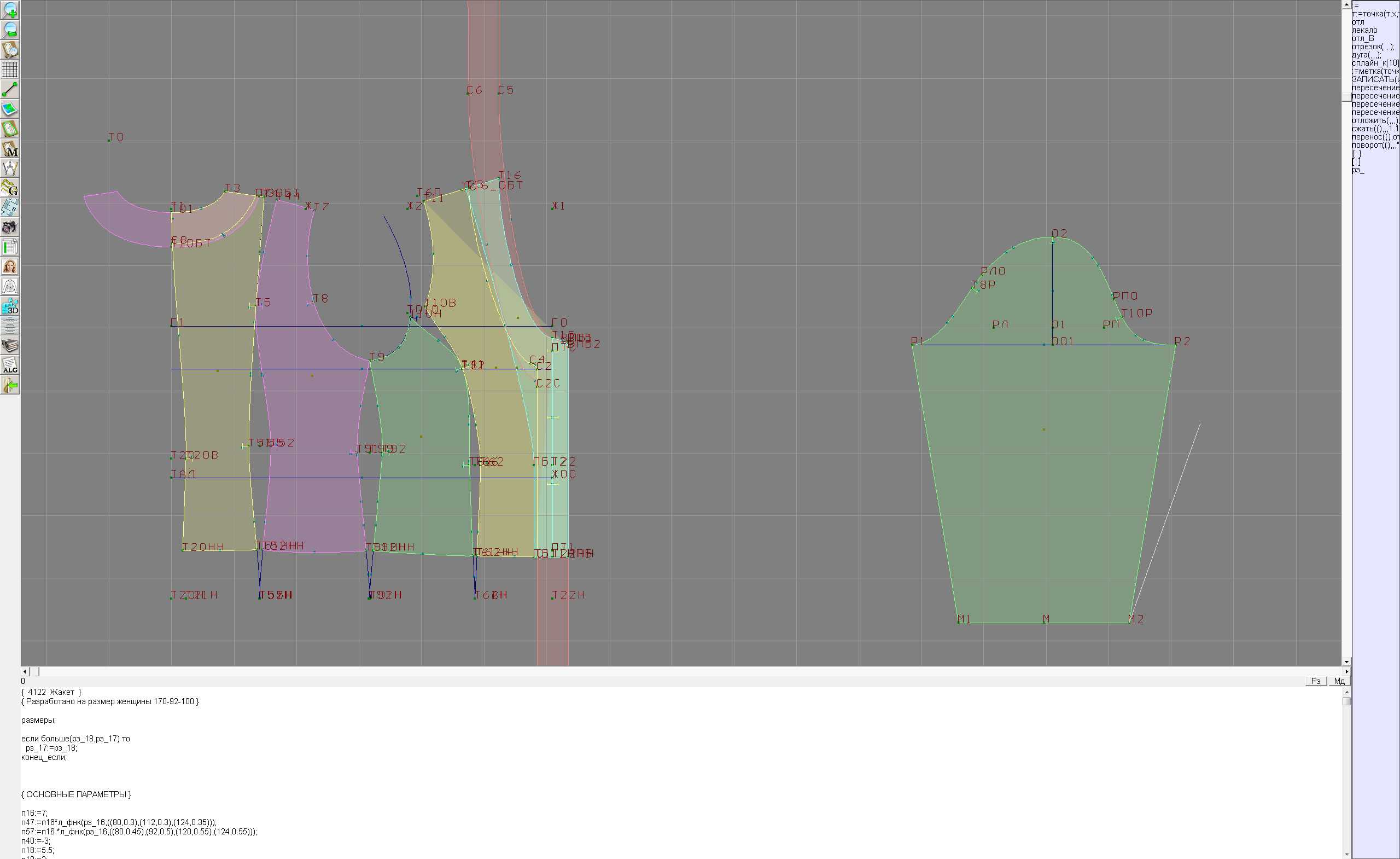Click the woman's face mannequin icon
This screenshot has width=1400, height=859.
[10, 266]
